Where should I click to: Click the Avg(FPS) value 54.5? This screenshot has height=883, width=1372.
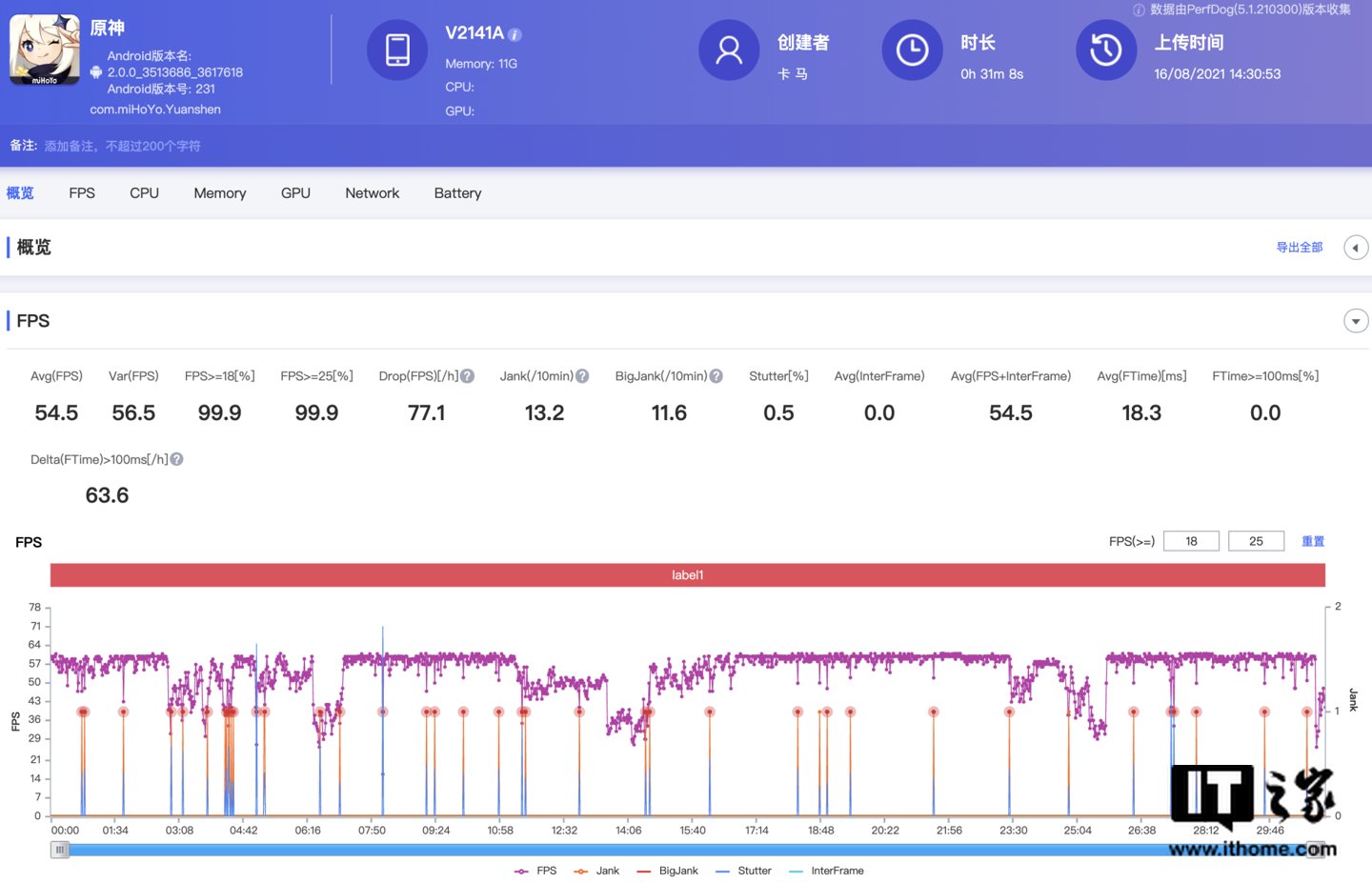56,412
